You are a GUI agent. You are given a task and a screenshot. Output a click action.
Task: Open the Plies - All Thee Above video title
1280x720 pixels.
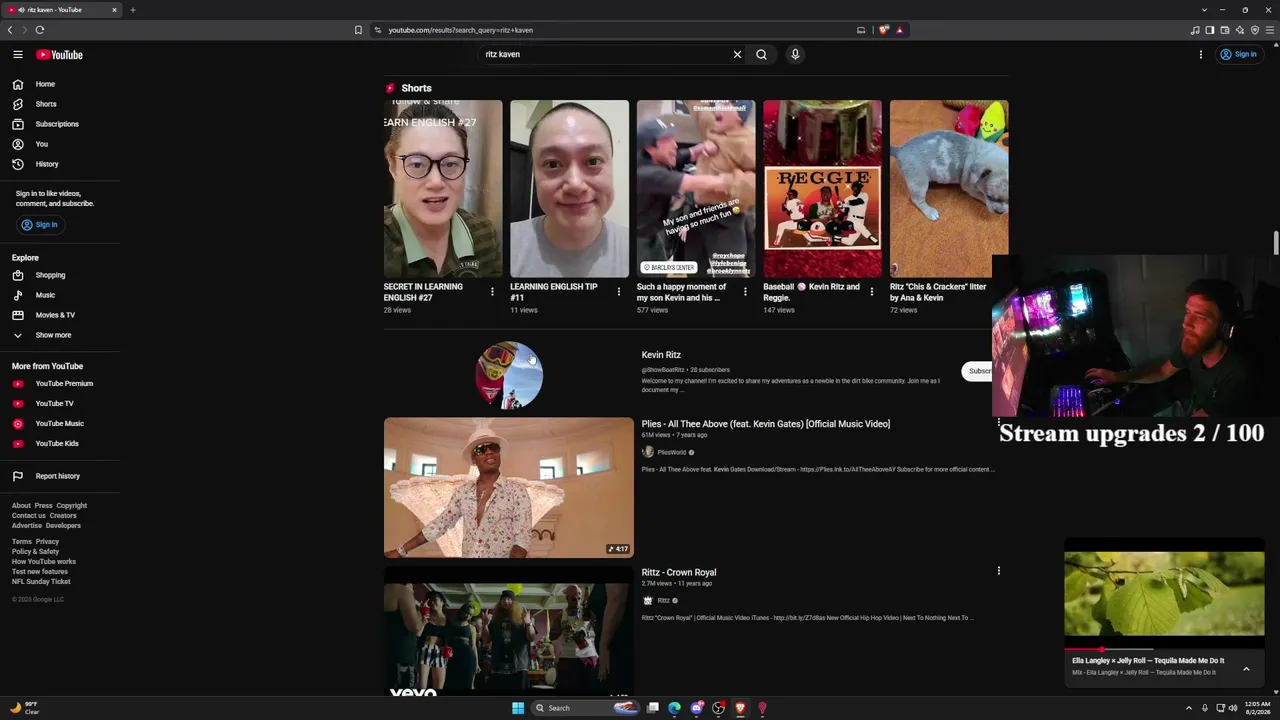pos(766,424)
